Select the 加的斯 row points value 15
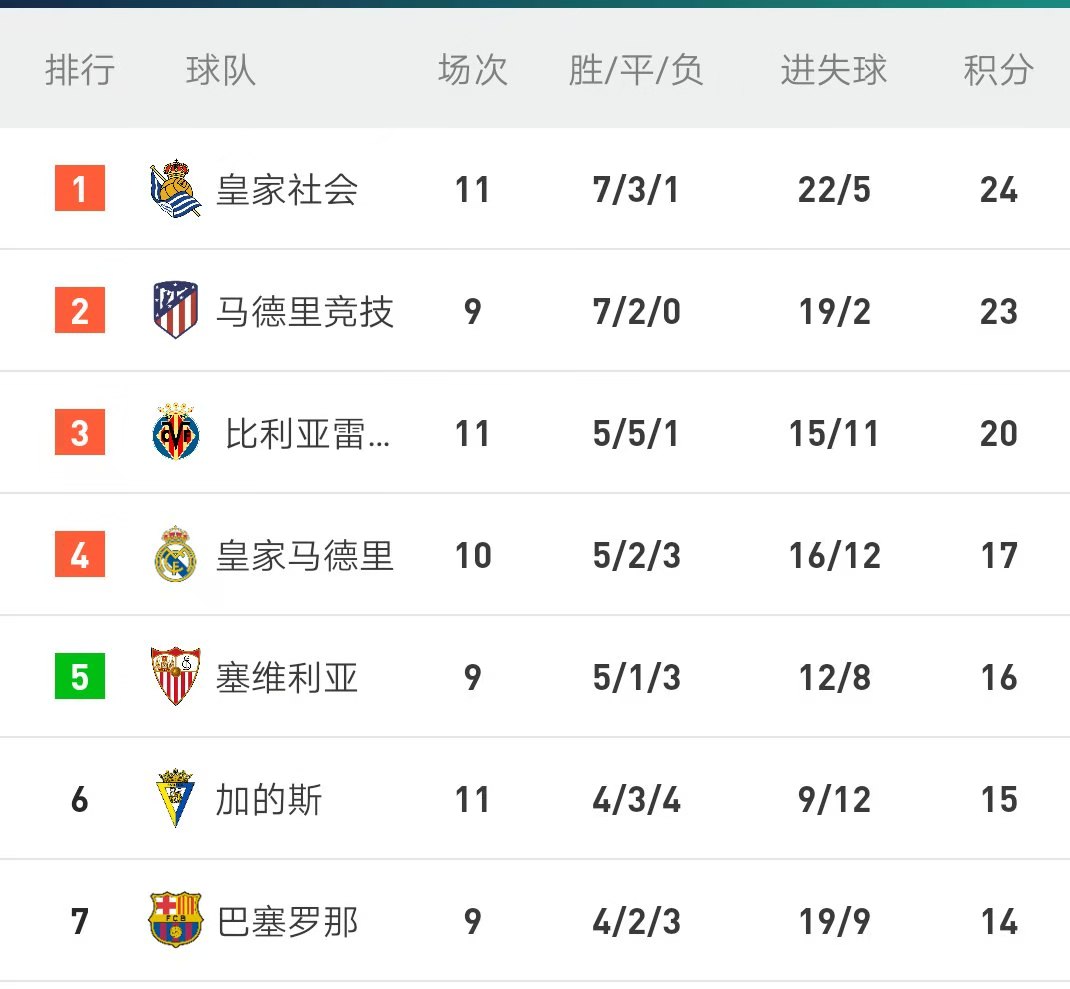Screen dimensions: 1070x989 tap(999, 799)
